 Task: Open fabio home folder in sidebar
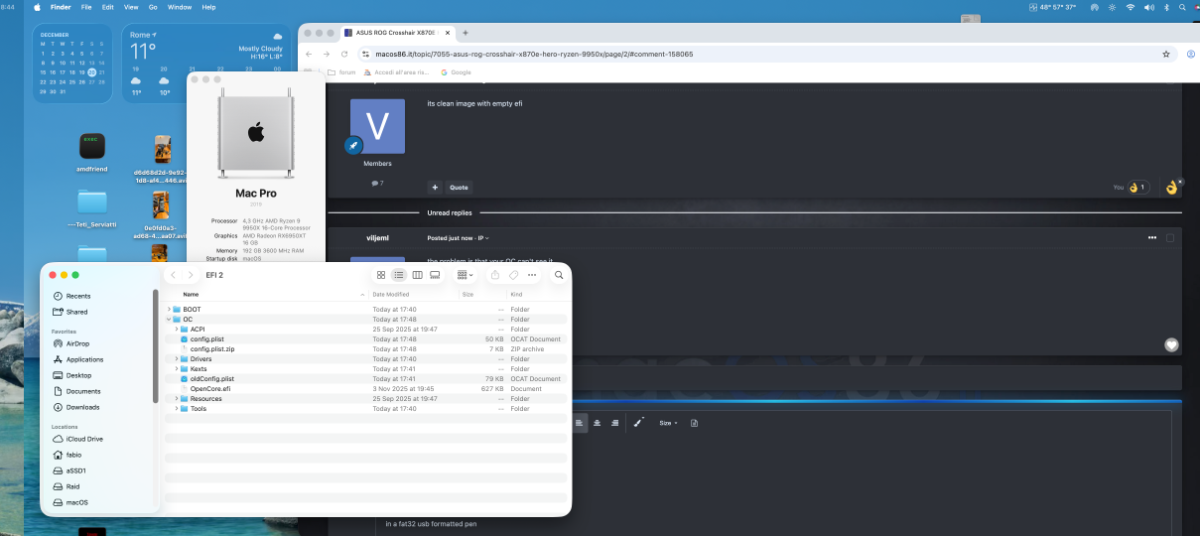[68, 455]
